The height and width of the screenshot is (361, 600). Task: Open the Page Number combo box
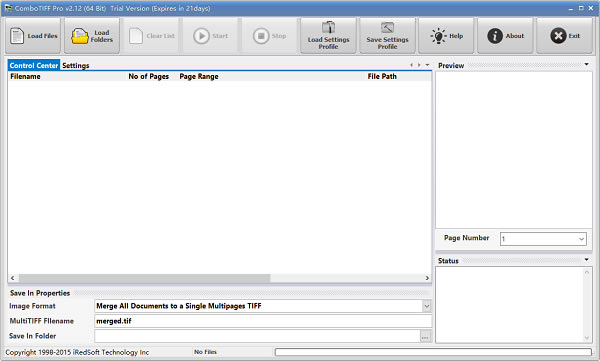coord(543,239)
